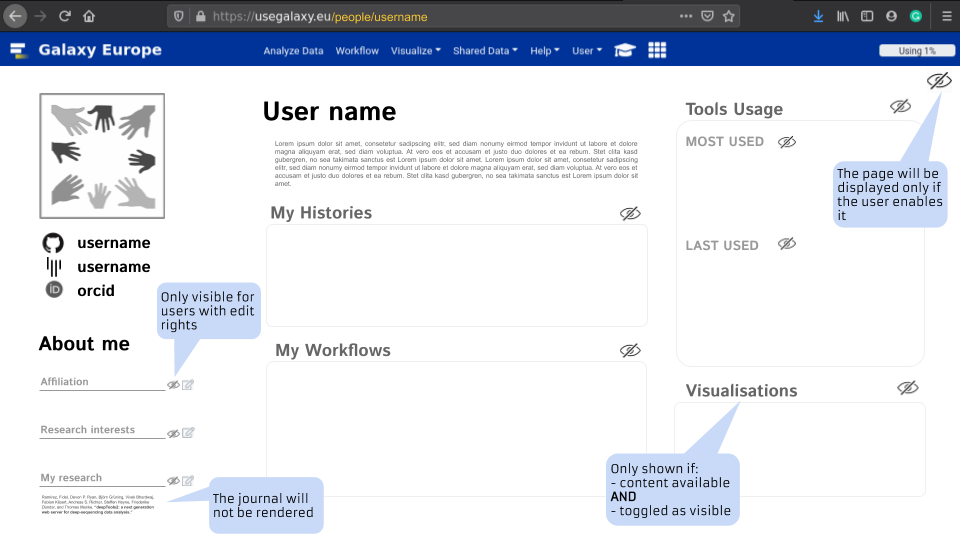Click the About me heading
Viewport: 960px width, 540px height.
pos(84,343)
